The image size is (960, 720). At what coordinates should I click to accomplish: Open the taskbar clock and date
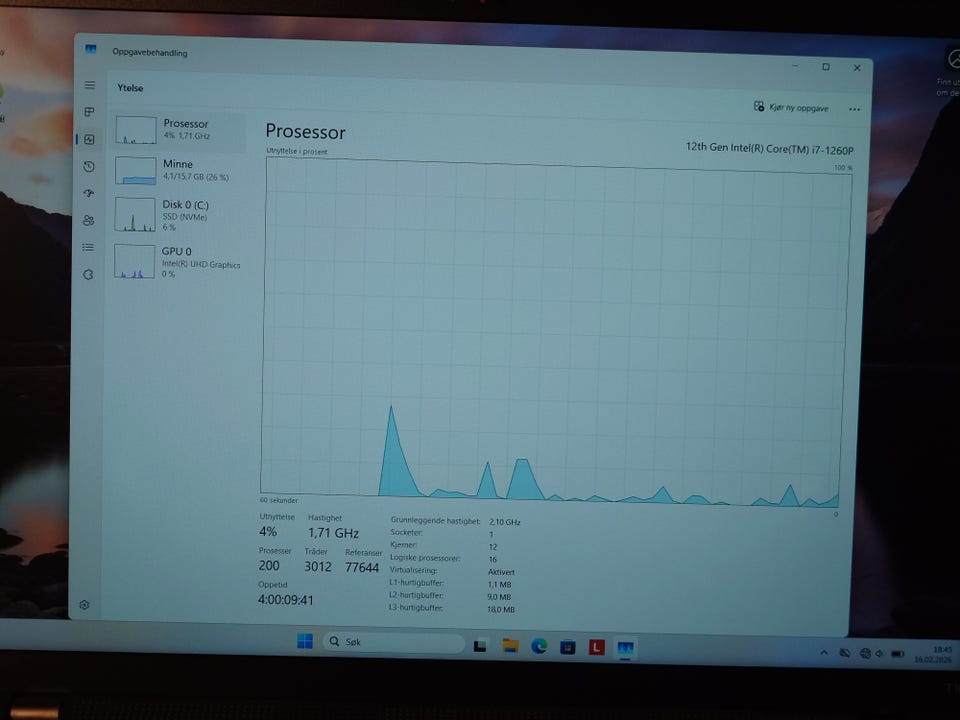(x=934, y=654)
